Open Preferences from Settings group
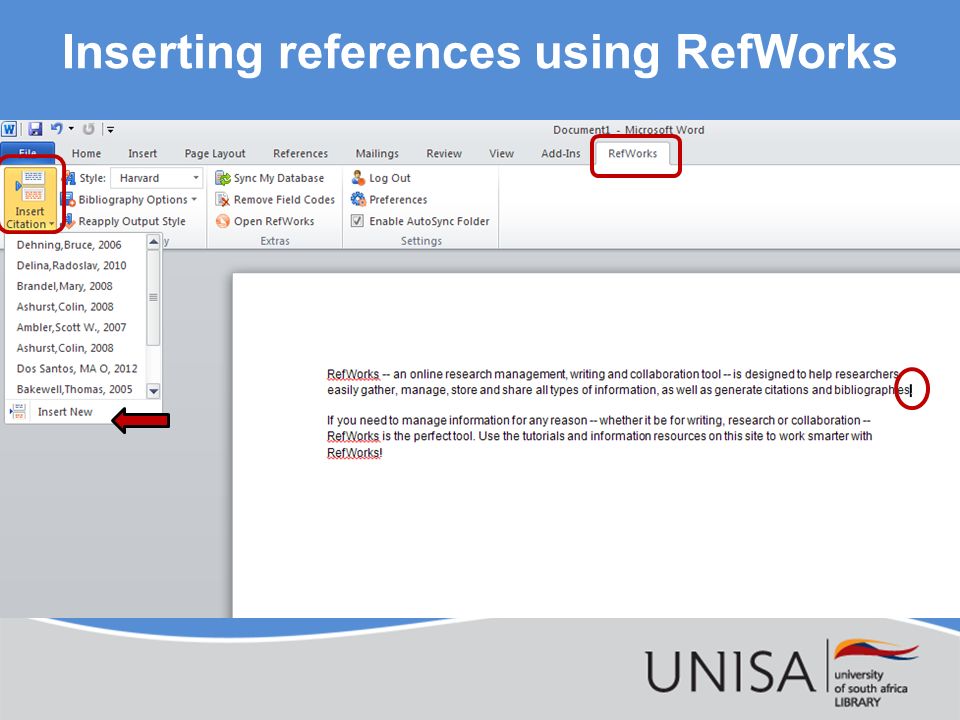 click(398, 200)
